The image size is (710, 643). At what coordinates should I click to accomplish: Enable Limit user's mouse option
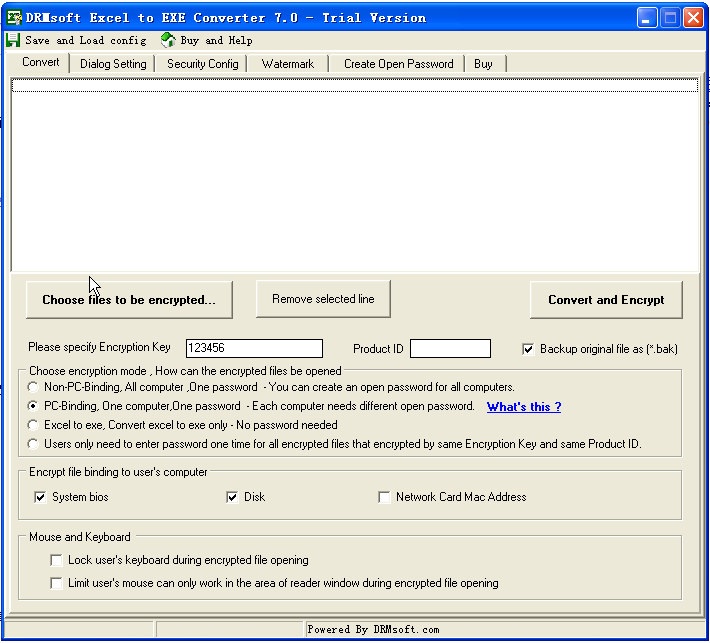coord(57,583)
